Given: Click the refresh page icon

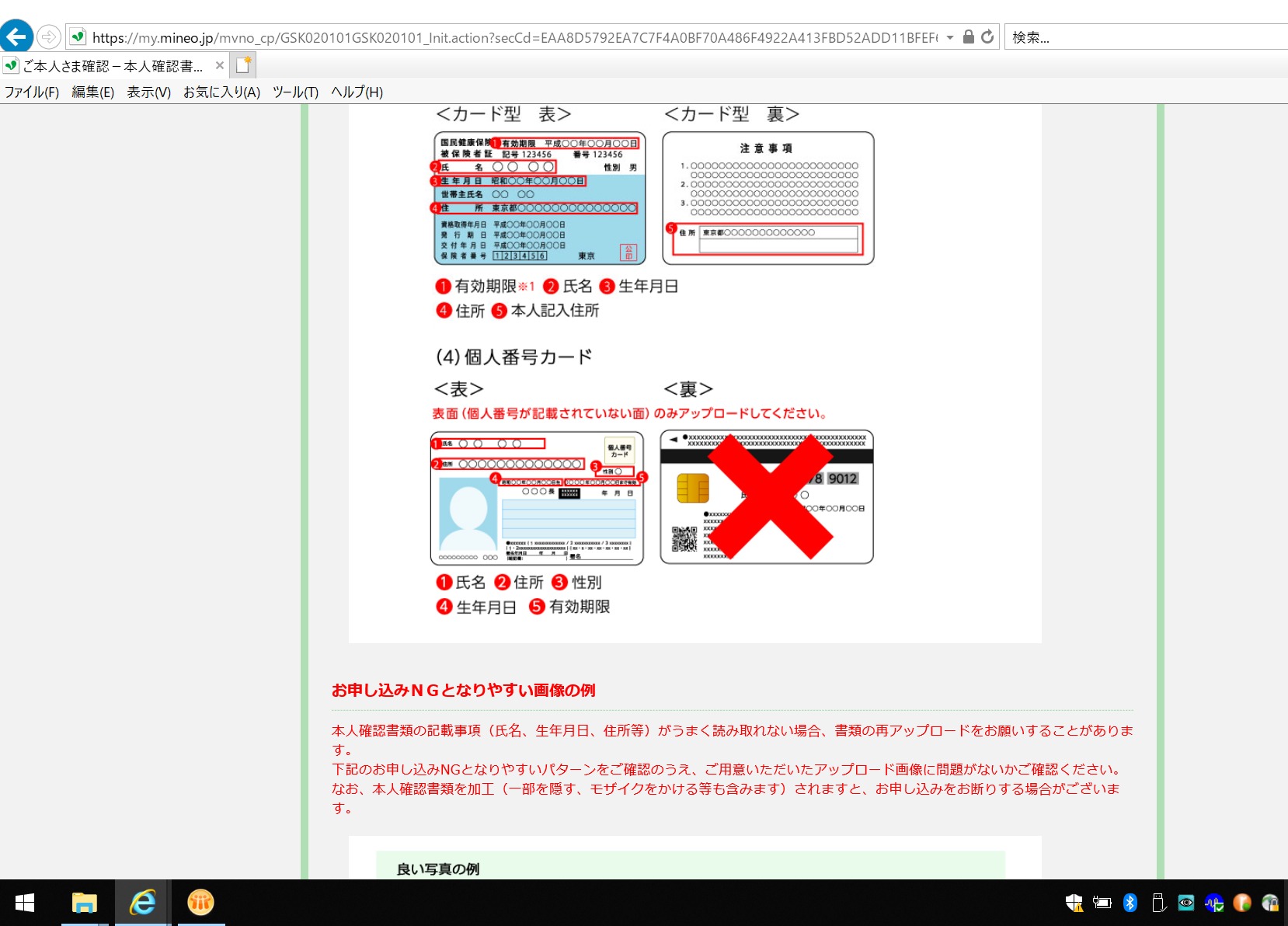Looking at the screenshot, I should point(987,37).
